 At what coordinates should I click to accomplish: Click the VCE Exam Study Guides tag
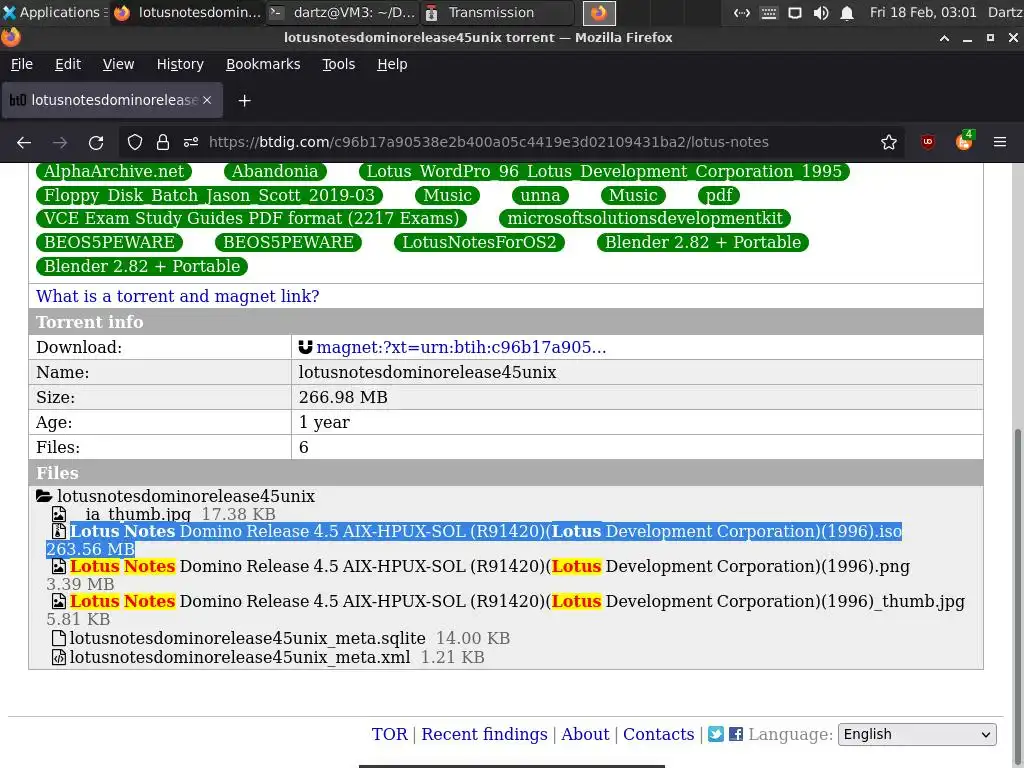tap(251, 218)
